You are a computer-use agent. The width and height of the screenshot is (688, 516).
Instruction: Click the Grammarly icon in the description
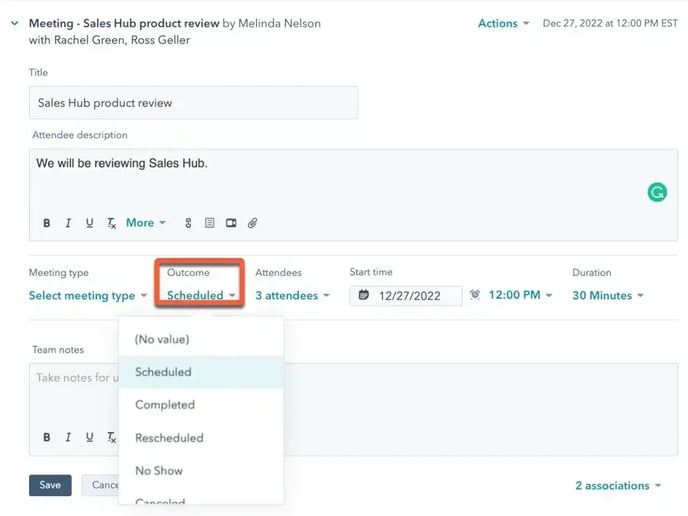pos(657,192)
